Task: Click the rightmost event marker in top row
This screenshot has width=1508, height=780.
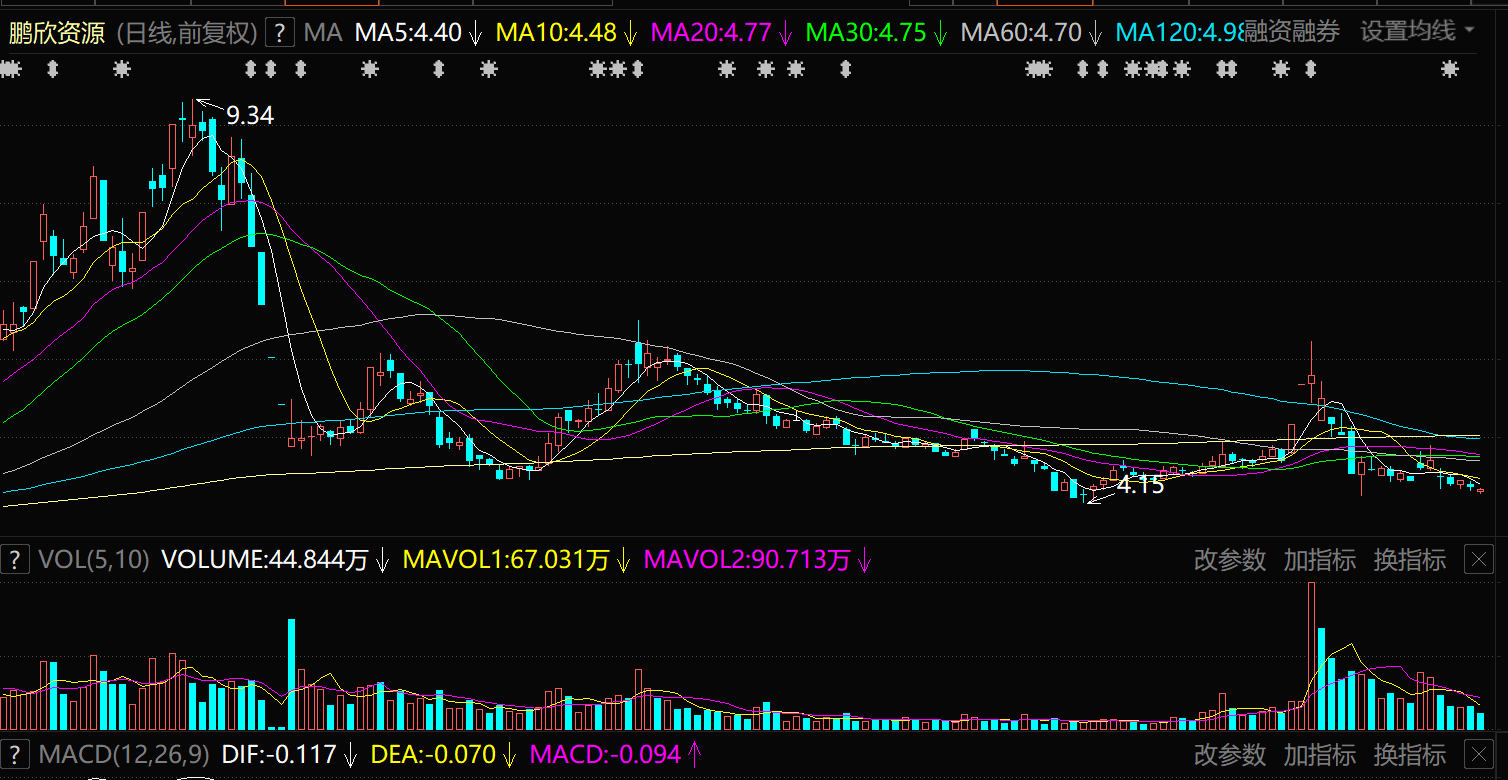Action: tap(1449, 69)
